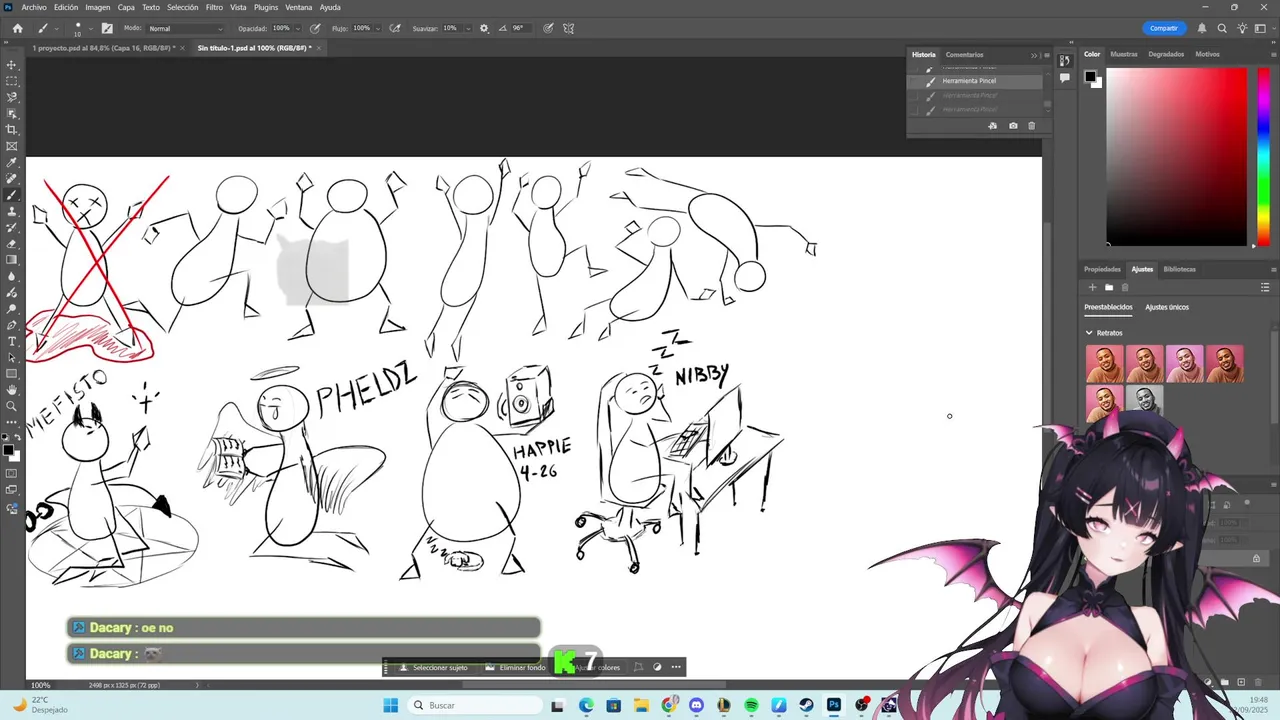
Task: Delete current history state trash icon
Action: [x=1032, y=126]
